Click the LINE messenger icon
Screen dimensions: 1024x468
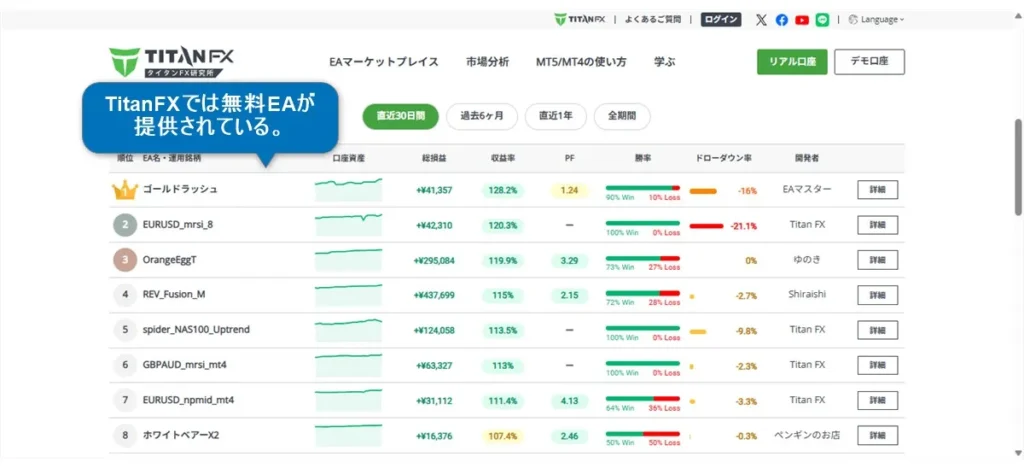point(822,19)
